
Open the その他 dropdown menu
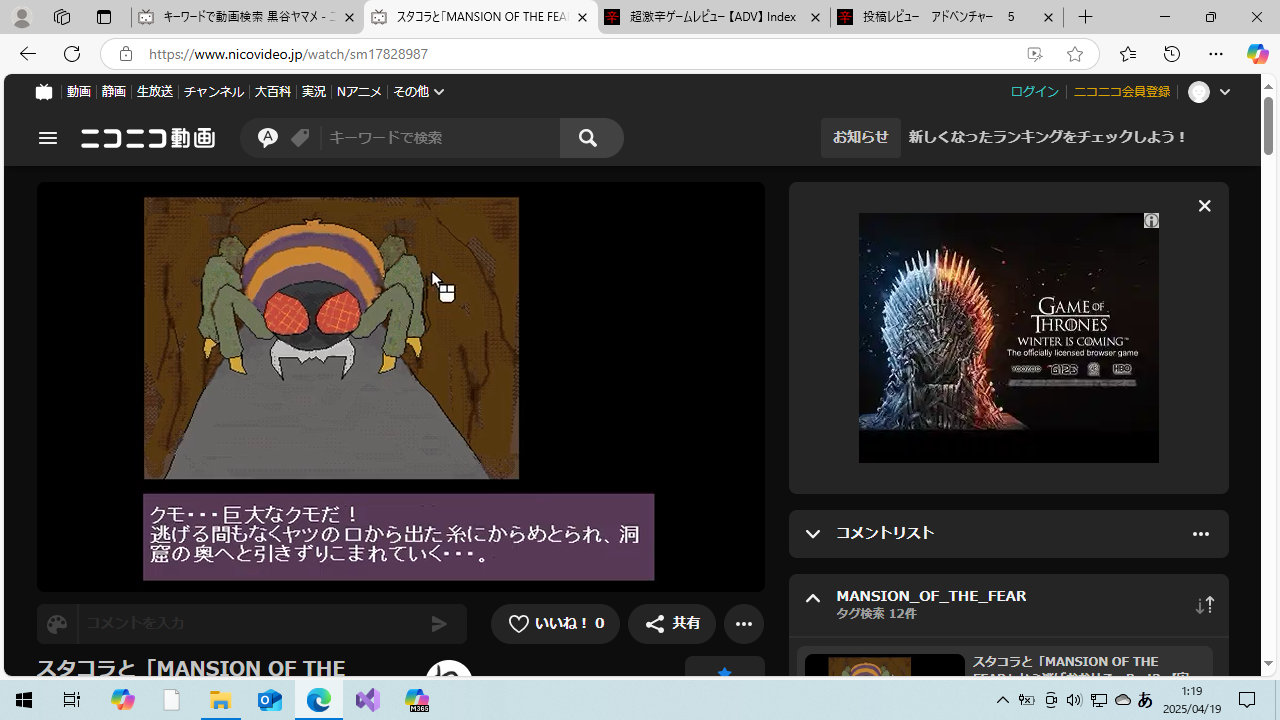click(x=418, y=92)
